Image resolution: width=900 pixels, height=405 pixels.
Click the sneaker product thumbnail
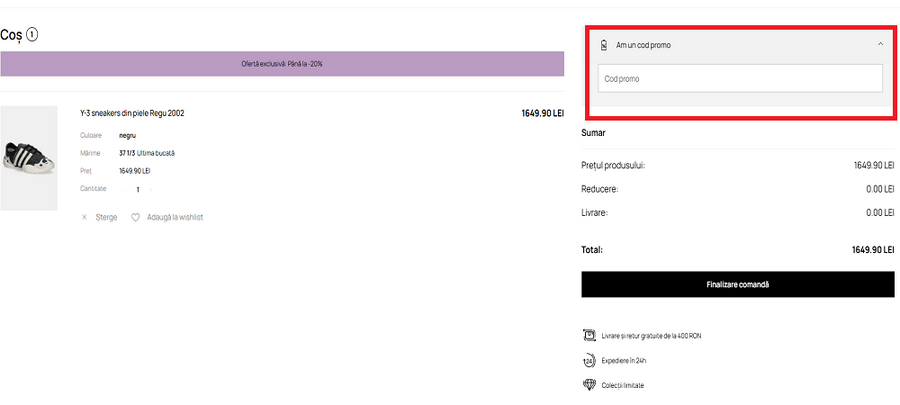pyautogui.click(x=29, y=158)
